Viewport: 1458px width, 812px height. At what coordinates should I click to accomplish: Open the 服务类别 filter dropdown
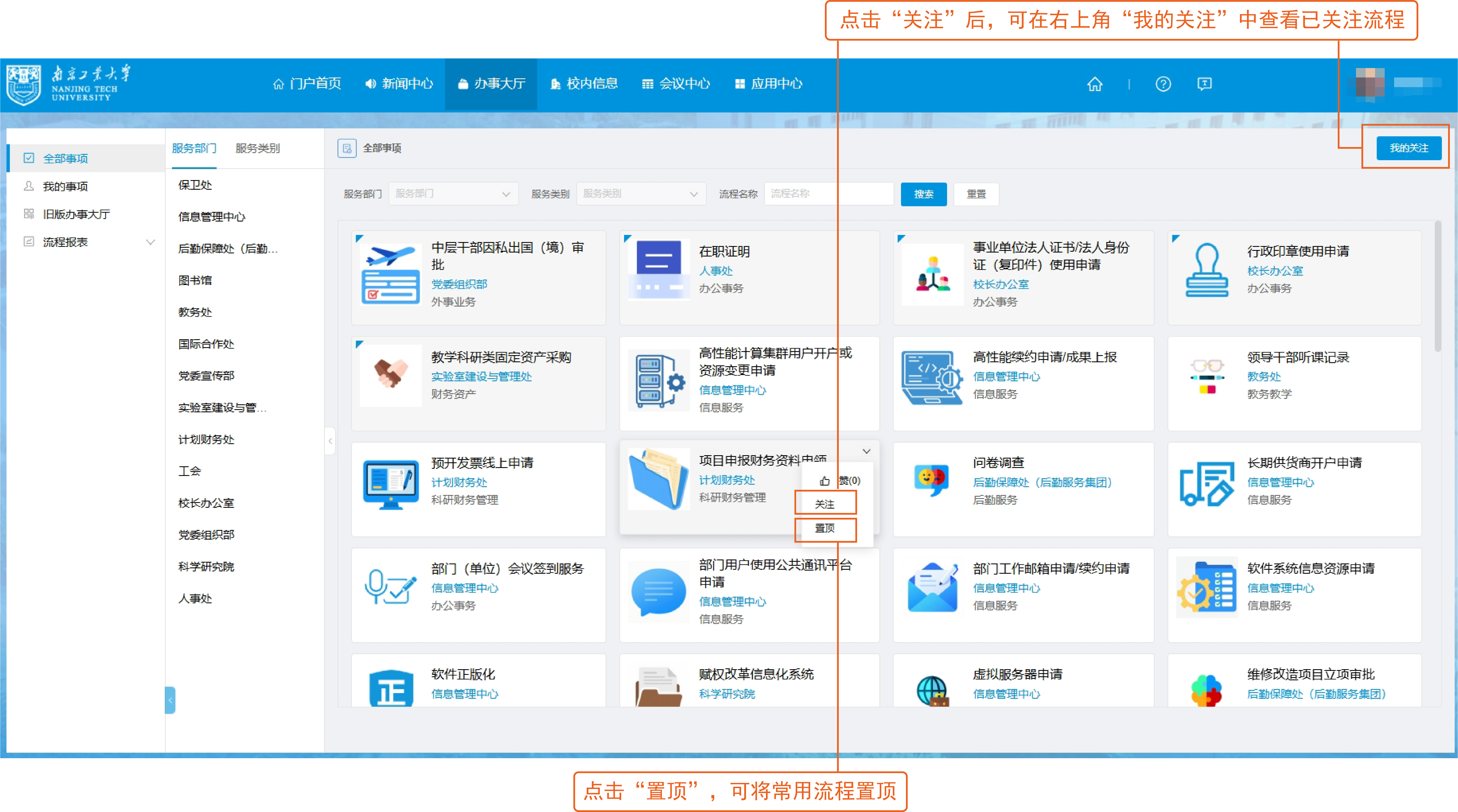[641, 194]
